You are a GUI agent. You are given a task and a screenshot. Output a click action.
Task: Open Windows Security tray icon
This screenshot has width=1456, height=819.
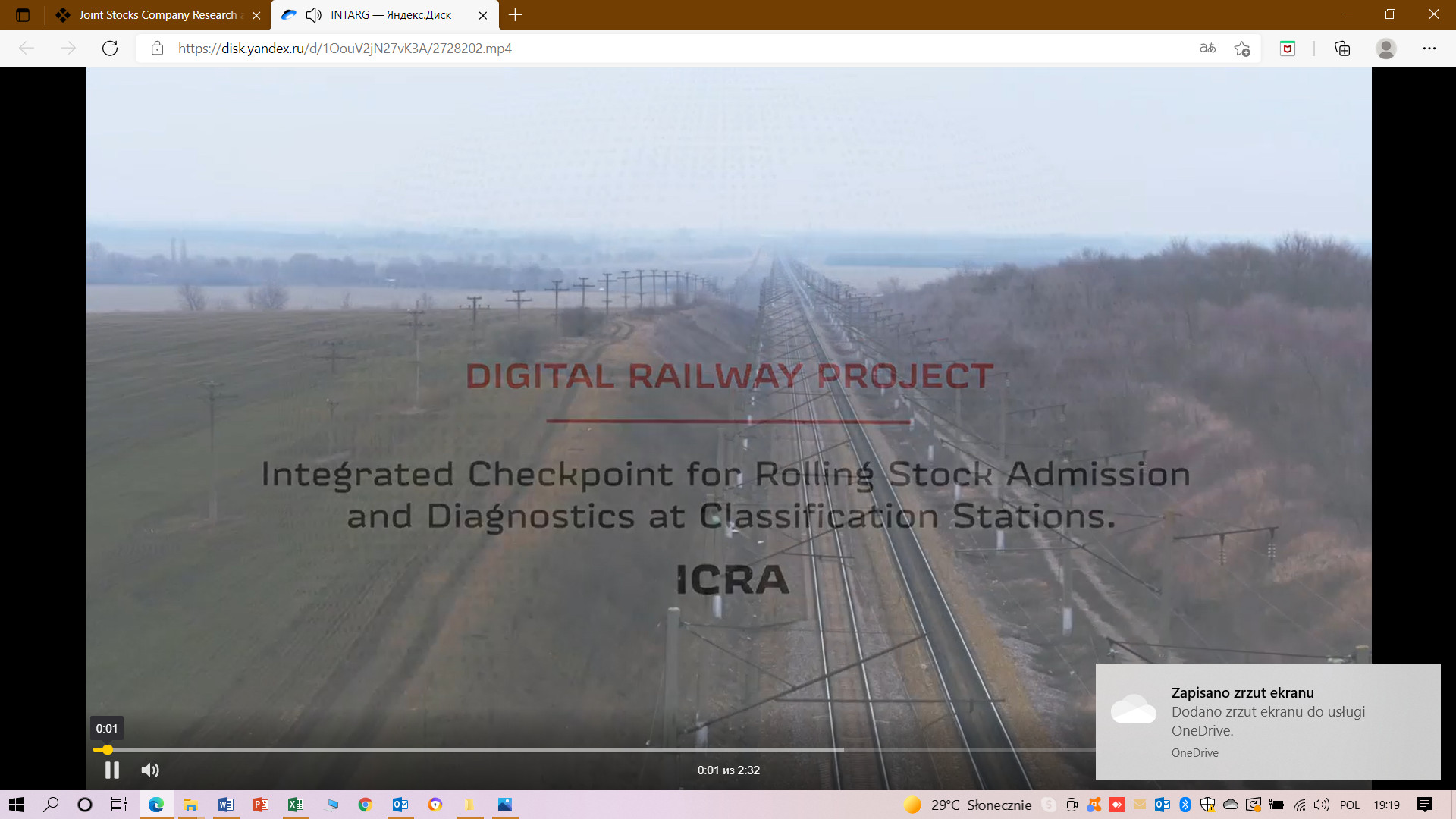coord(1207,805)
